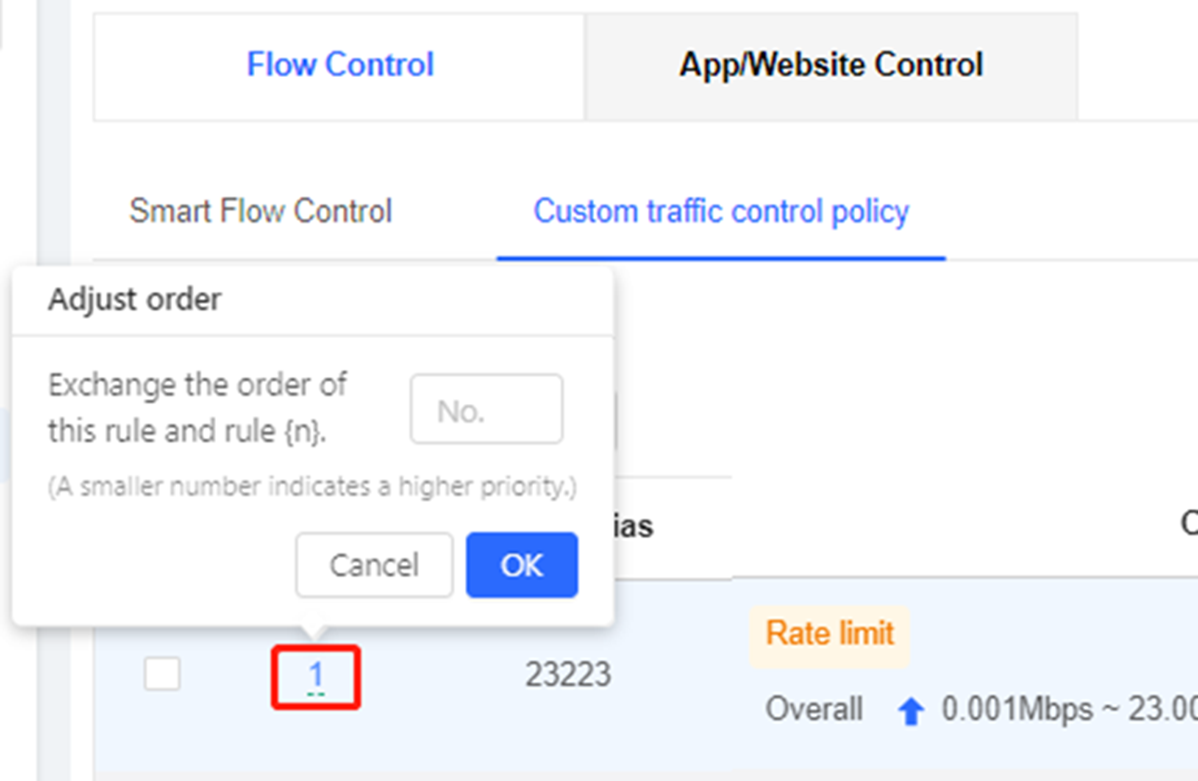Click the Exchange order instruction text
This screenshot has height=781, width=1198.
point(196,407)
